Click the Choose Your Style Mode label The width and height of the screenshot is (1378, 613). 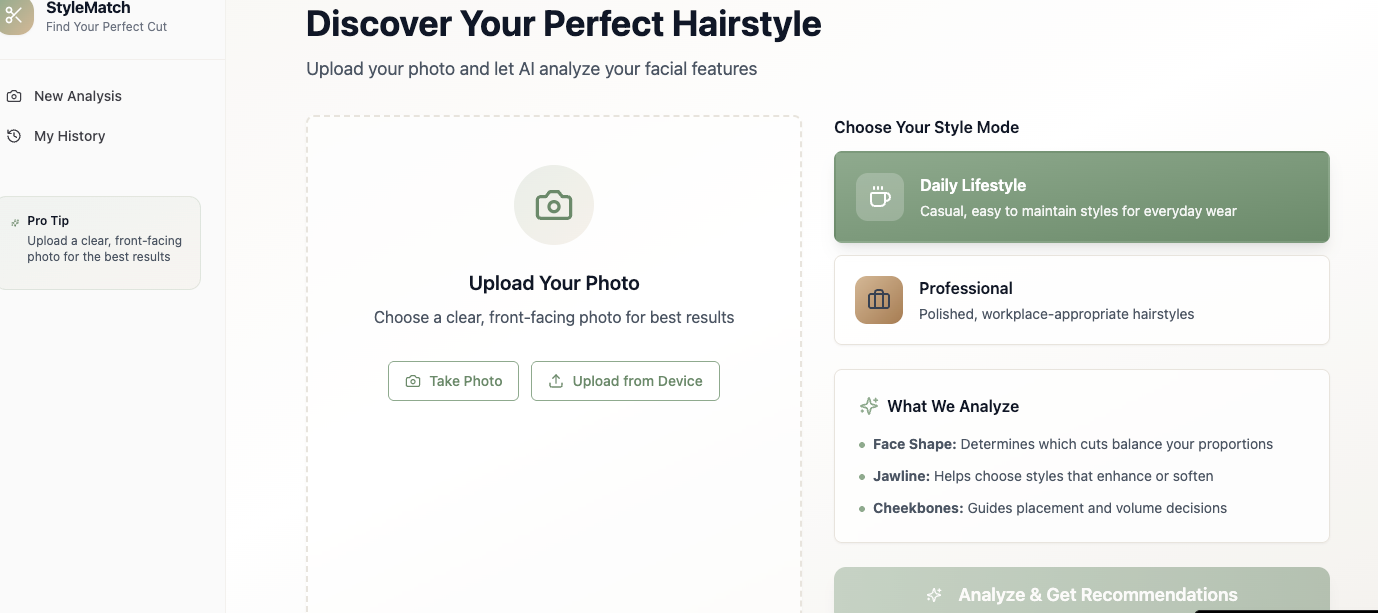(927, 127)
